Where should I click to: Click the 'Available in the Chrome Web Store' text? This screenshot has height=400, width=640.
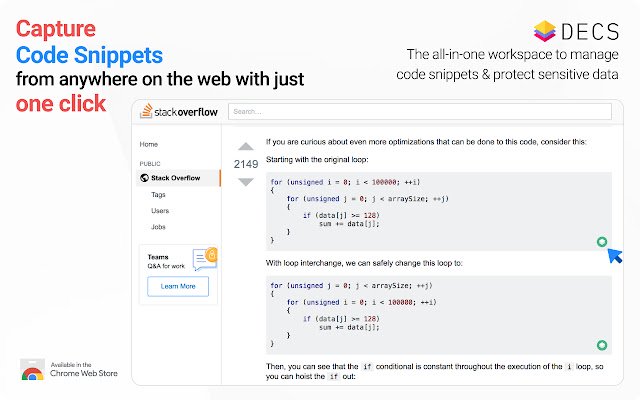pos(84,369)
